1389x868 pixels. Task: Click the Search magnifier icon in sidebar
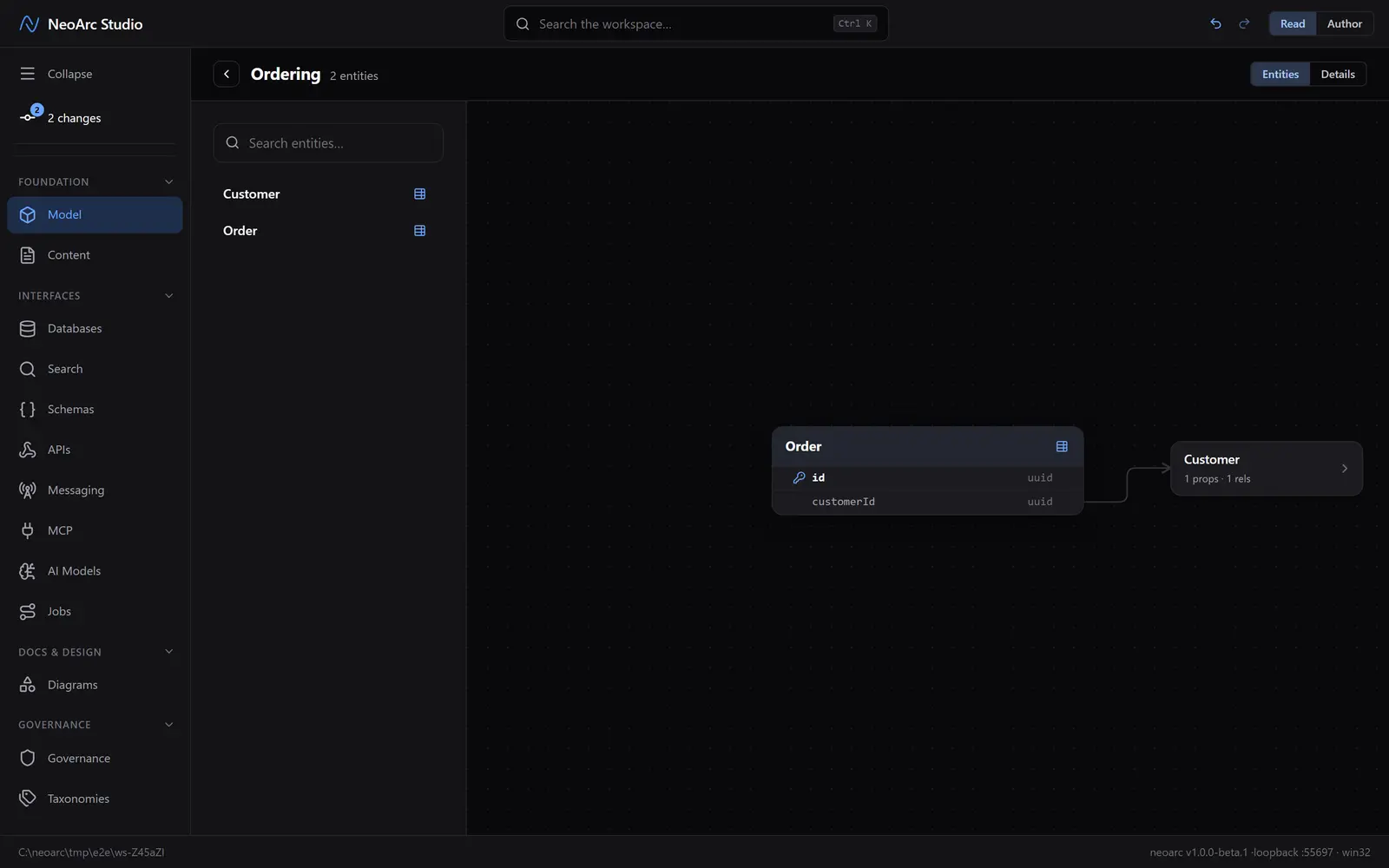(28, 369)
